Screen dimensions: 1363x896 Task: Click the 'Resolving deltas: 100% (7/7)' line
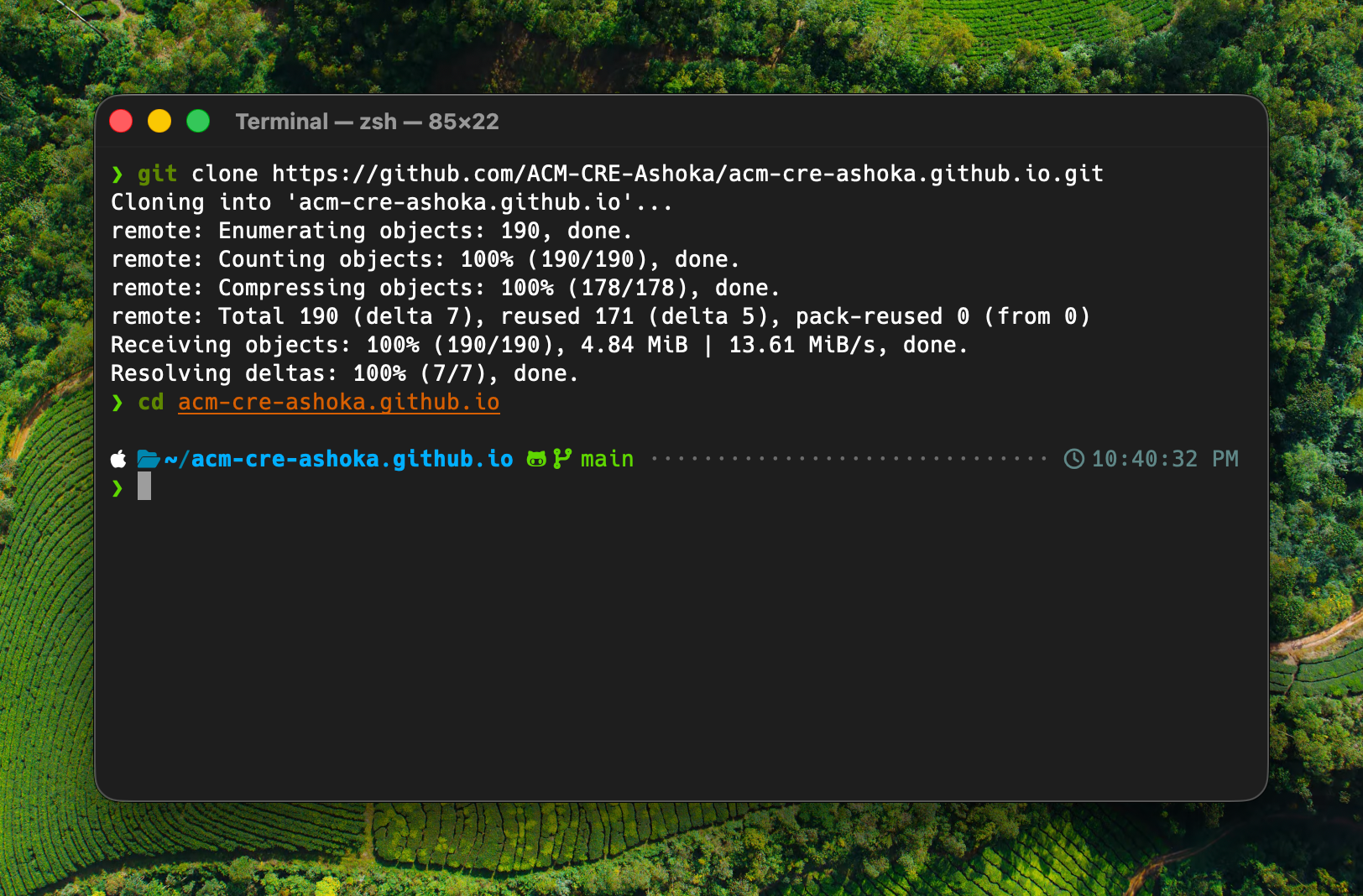click(344, 373)
